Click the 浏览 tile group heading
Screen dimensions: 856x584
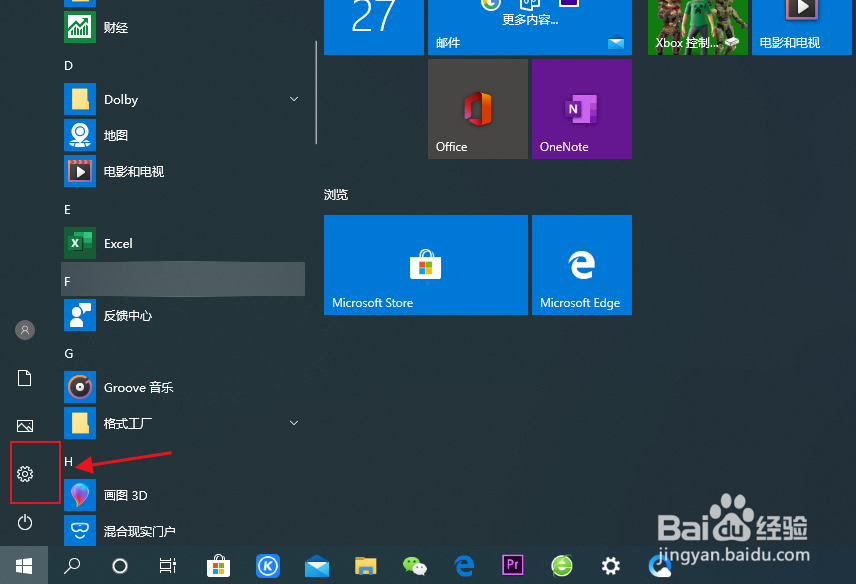pos(336,195)
